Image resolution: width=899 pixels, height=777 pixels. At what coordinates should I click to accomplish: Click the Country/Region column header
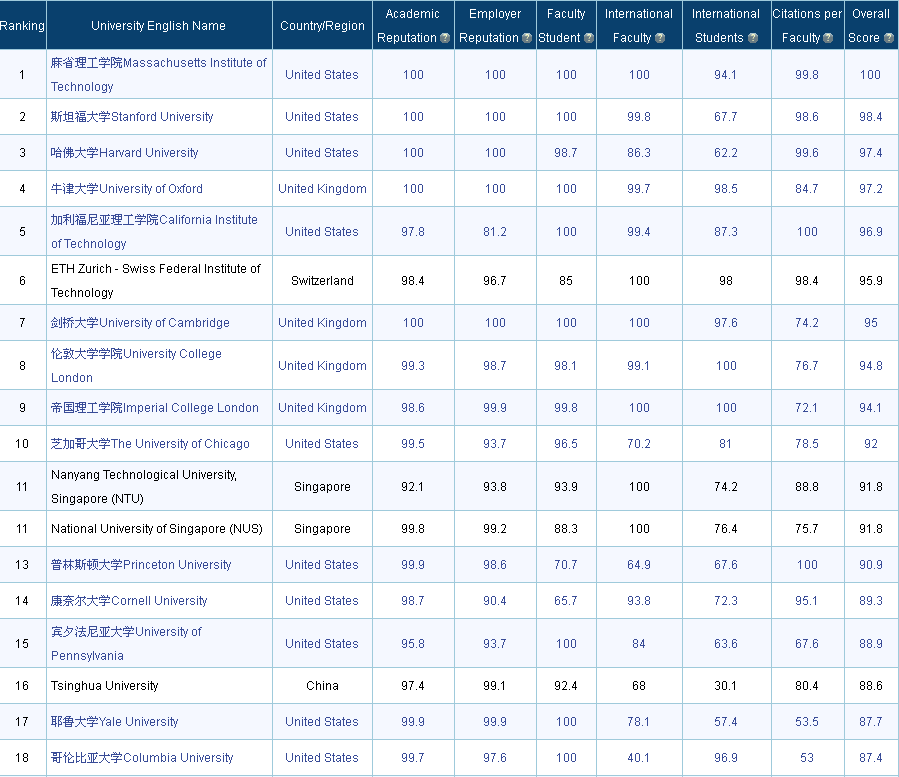(322, 26)
